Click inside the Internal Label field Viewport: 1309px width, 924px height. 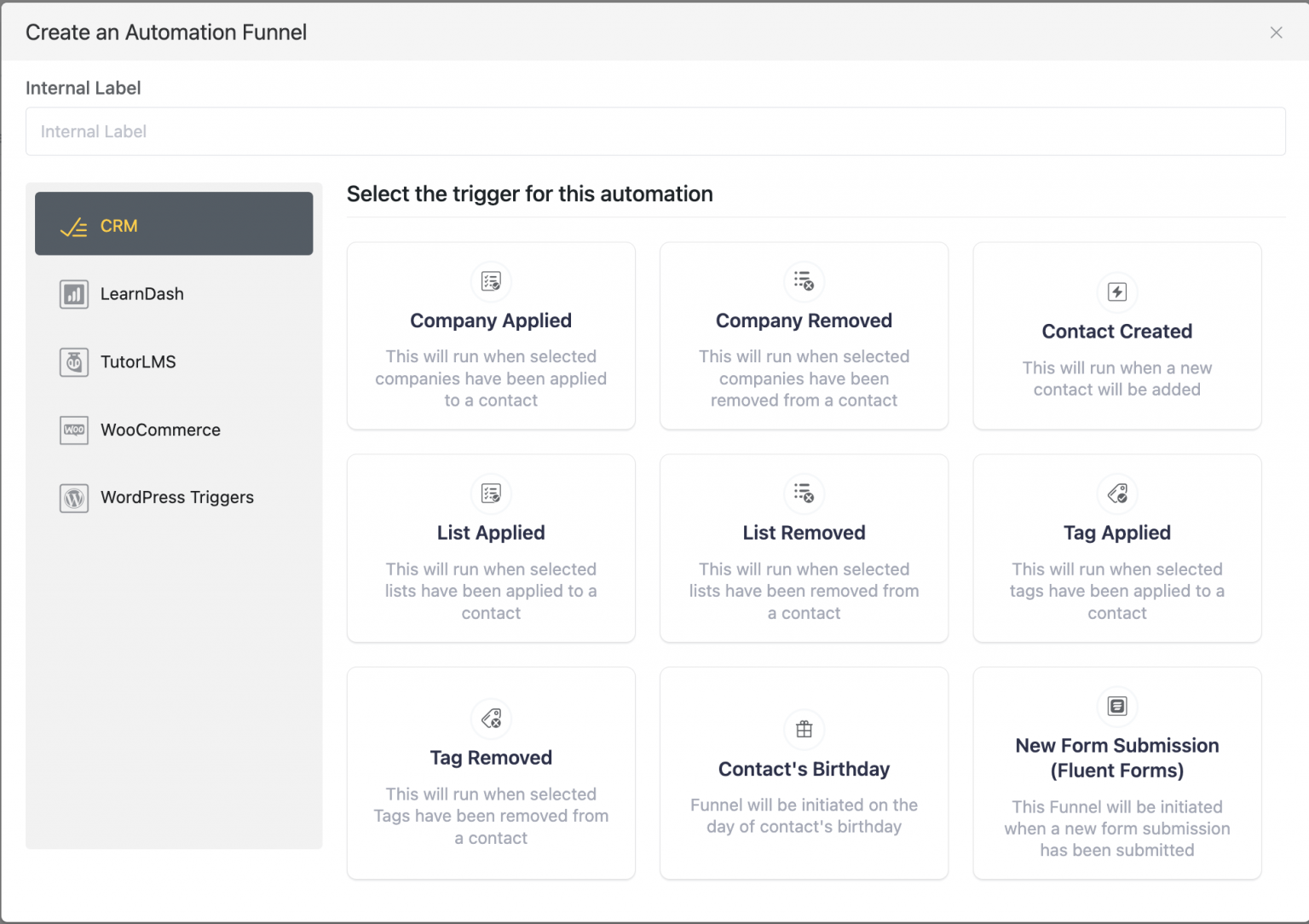pyautogui.click(x=656, y=131)
